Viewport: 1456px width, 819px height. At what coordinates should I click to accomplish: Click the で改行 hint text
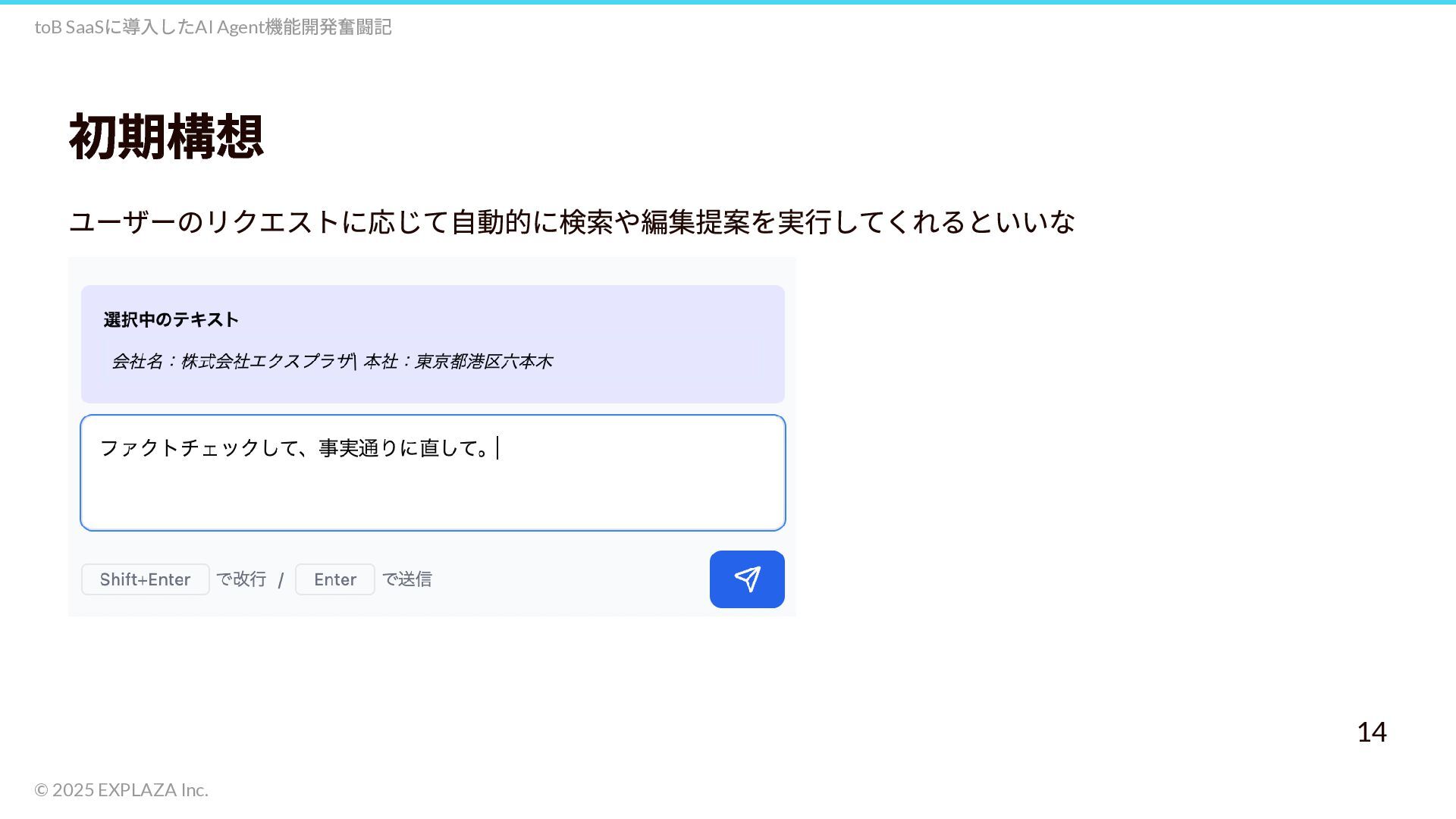pos(241,579)
